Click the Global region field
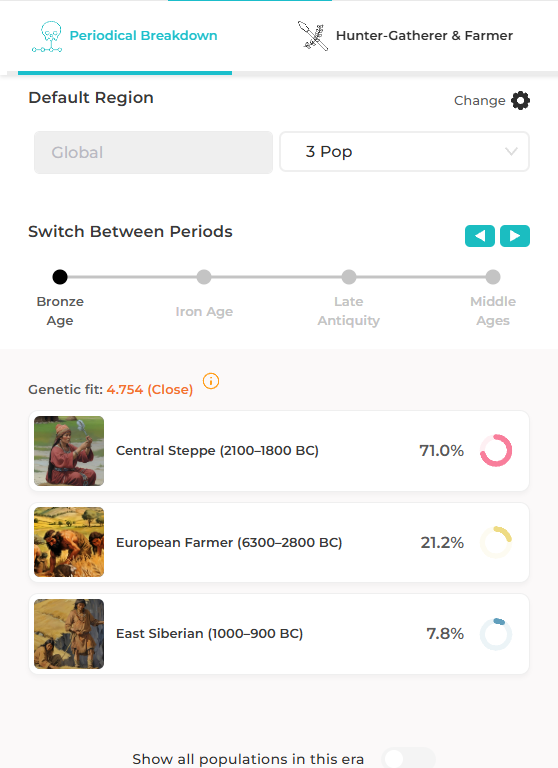This screenshot has height=768, width=558. click(153, 152)
